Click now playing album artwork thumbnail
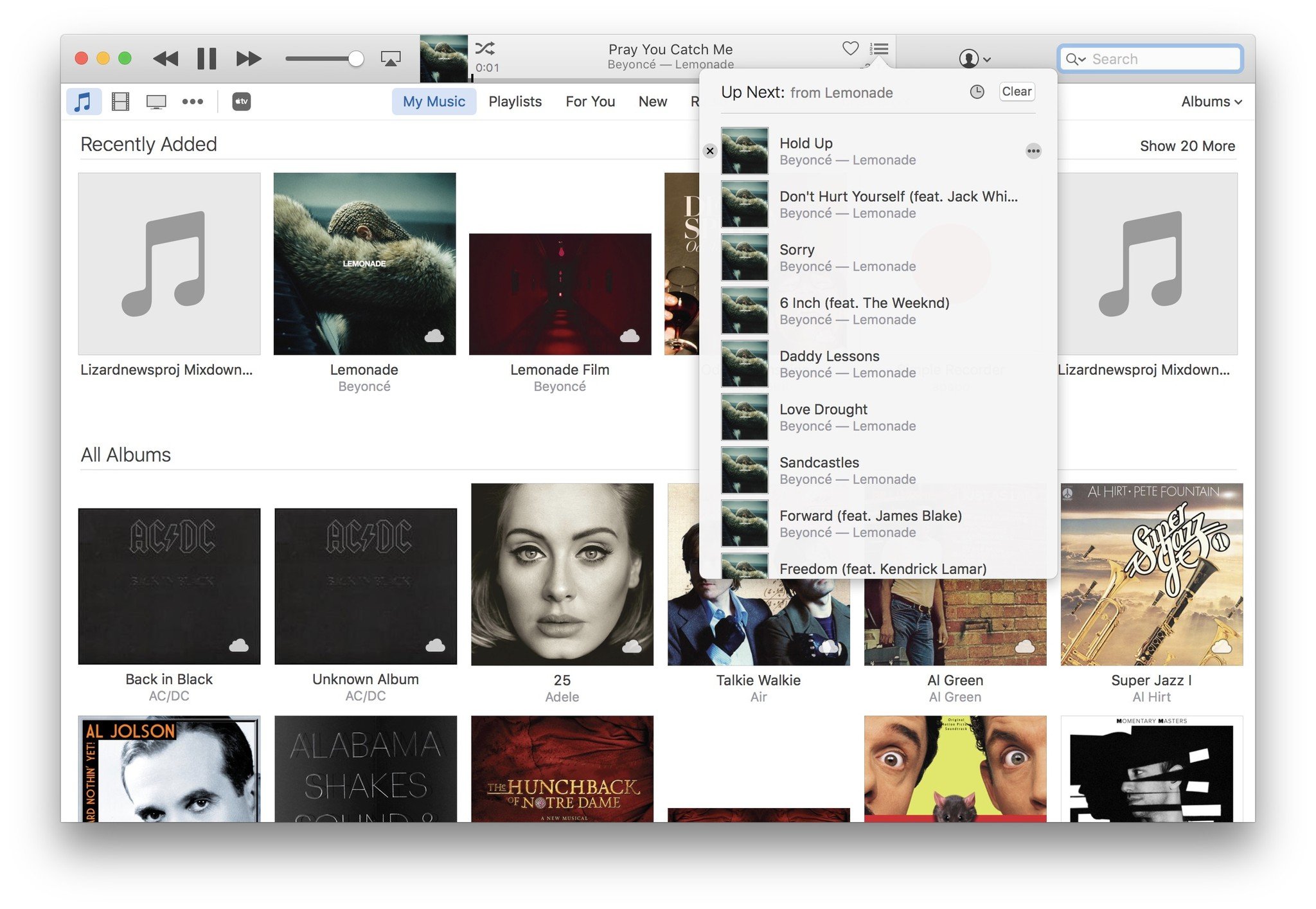 point(444,59)
